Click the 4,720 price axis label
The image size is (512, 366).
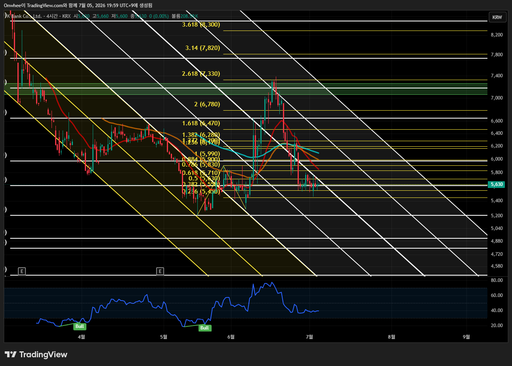tap(497, 254)
